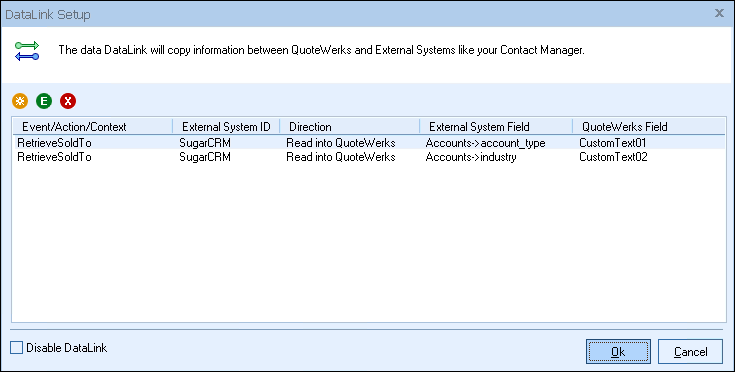Click the Direction column header
Viewport: 735px width, 372px height.
(x=350, y=126)
